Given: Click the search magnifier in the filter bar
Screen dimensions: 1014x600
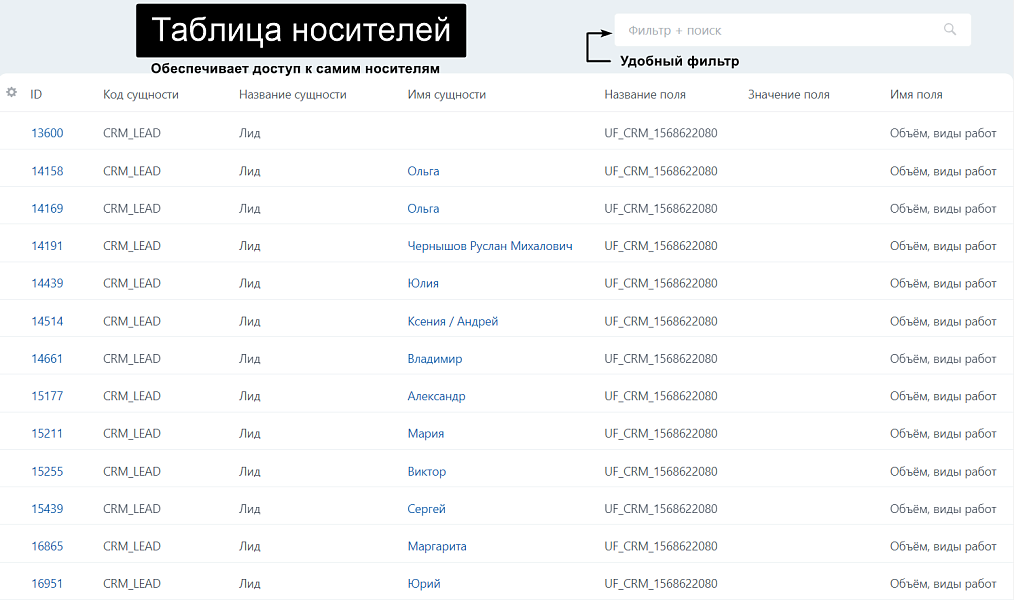Looking at the screenshot, I should pyautogui.click(x=948, y=29).
